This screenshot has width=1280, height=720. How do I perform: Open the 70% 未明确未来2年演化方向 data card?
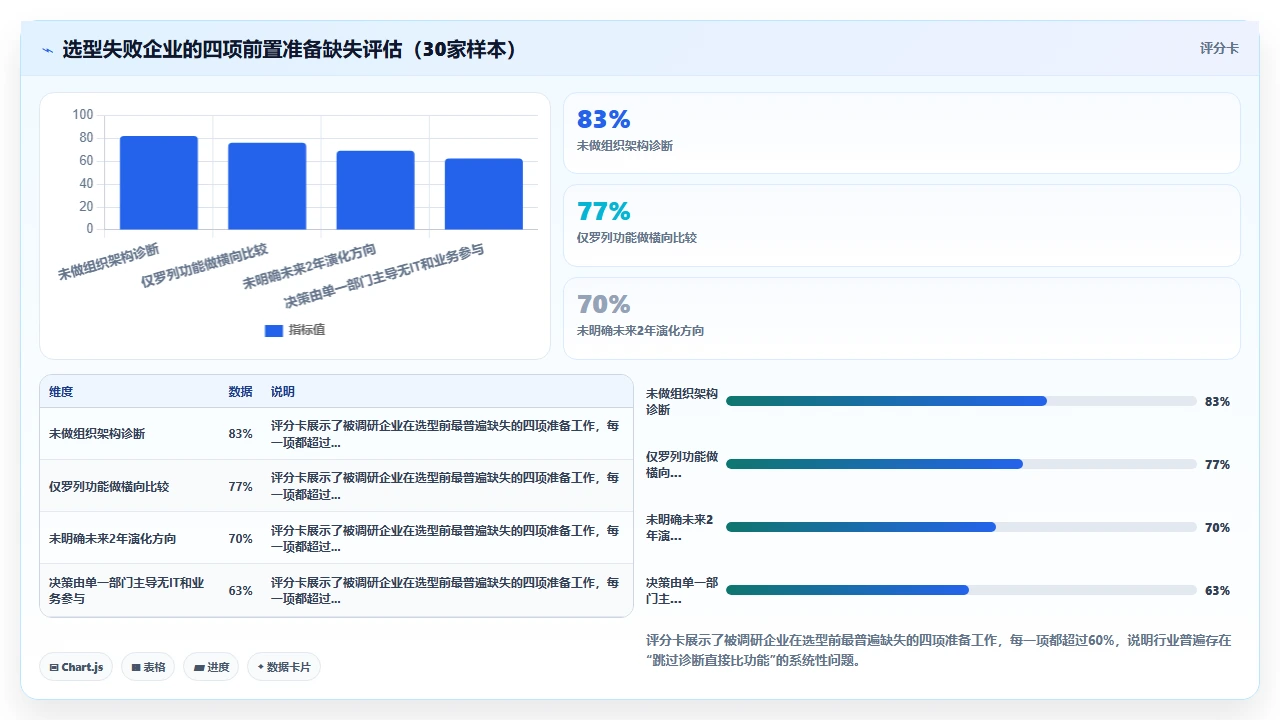[x=902, y=318]
